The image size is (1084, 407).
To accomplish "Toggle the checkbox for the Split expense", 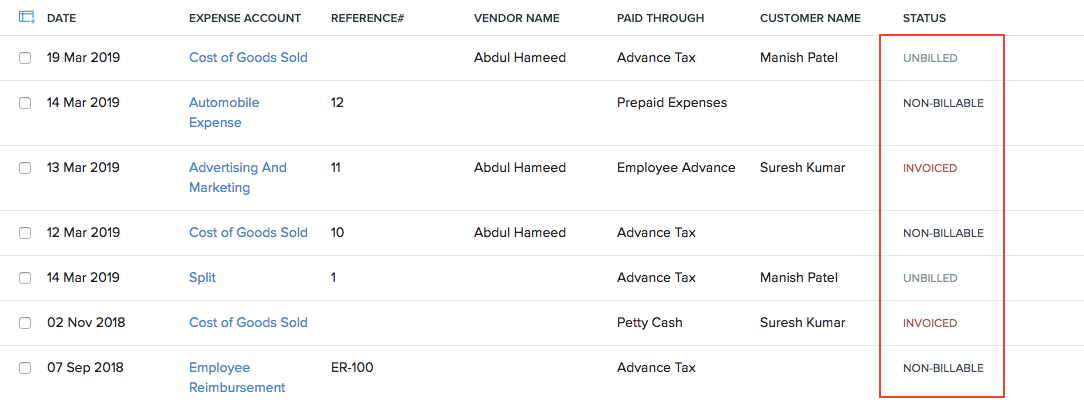I will (x=25, y=278).
